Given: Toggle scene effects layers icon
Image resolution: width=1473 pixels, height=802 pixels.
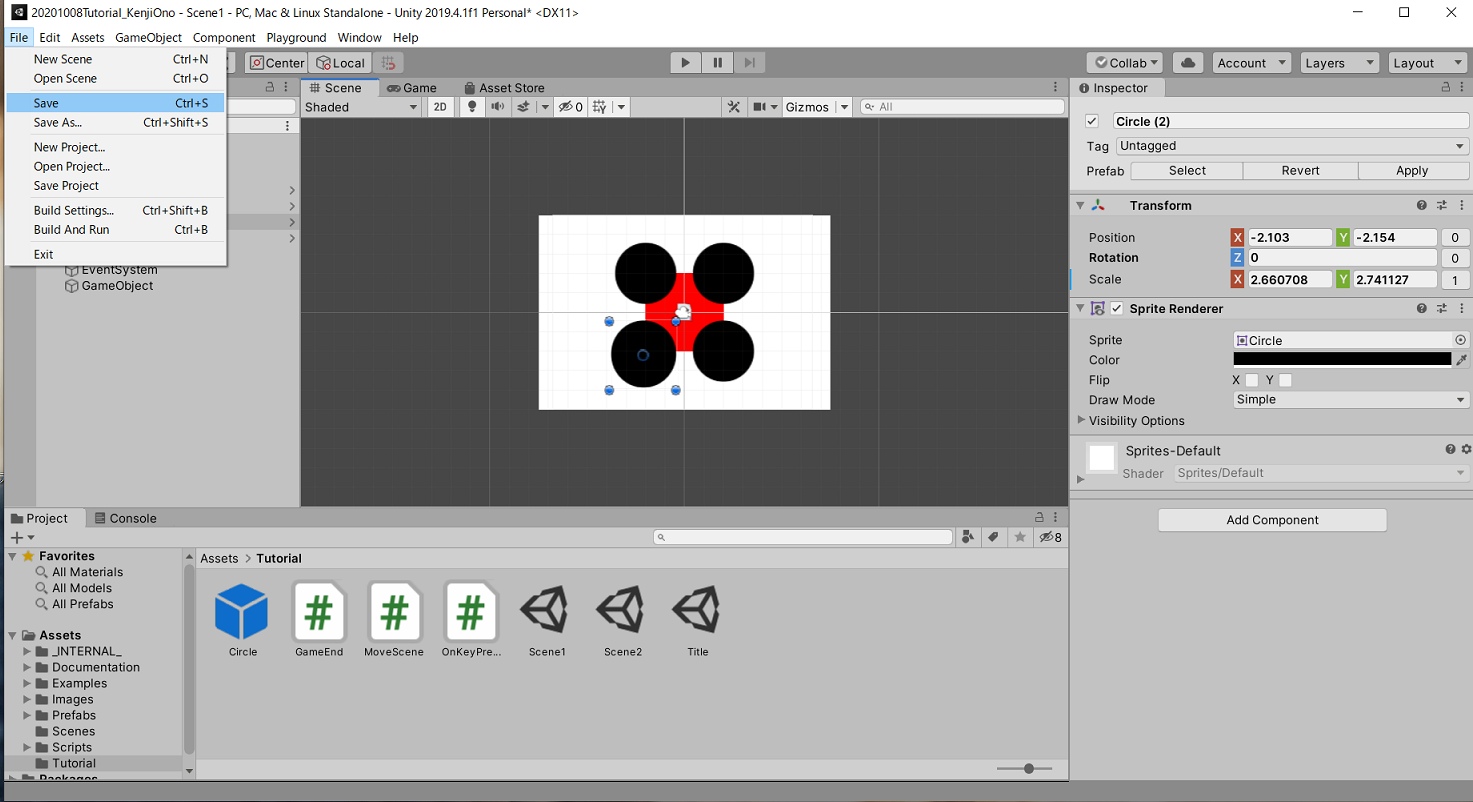Looking at the screenshot, I should [x=522, y=107].
